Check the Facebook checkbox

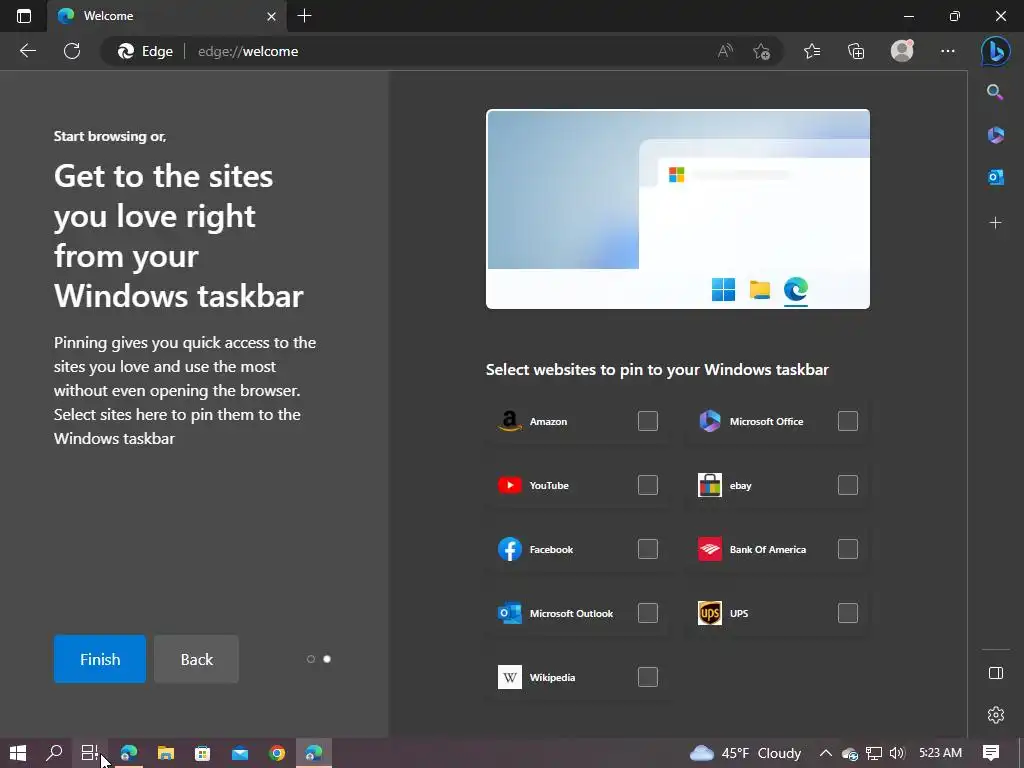tap(648, 549)
